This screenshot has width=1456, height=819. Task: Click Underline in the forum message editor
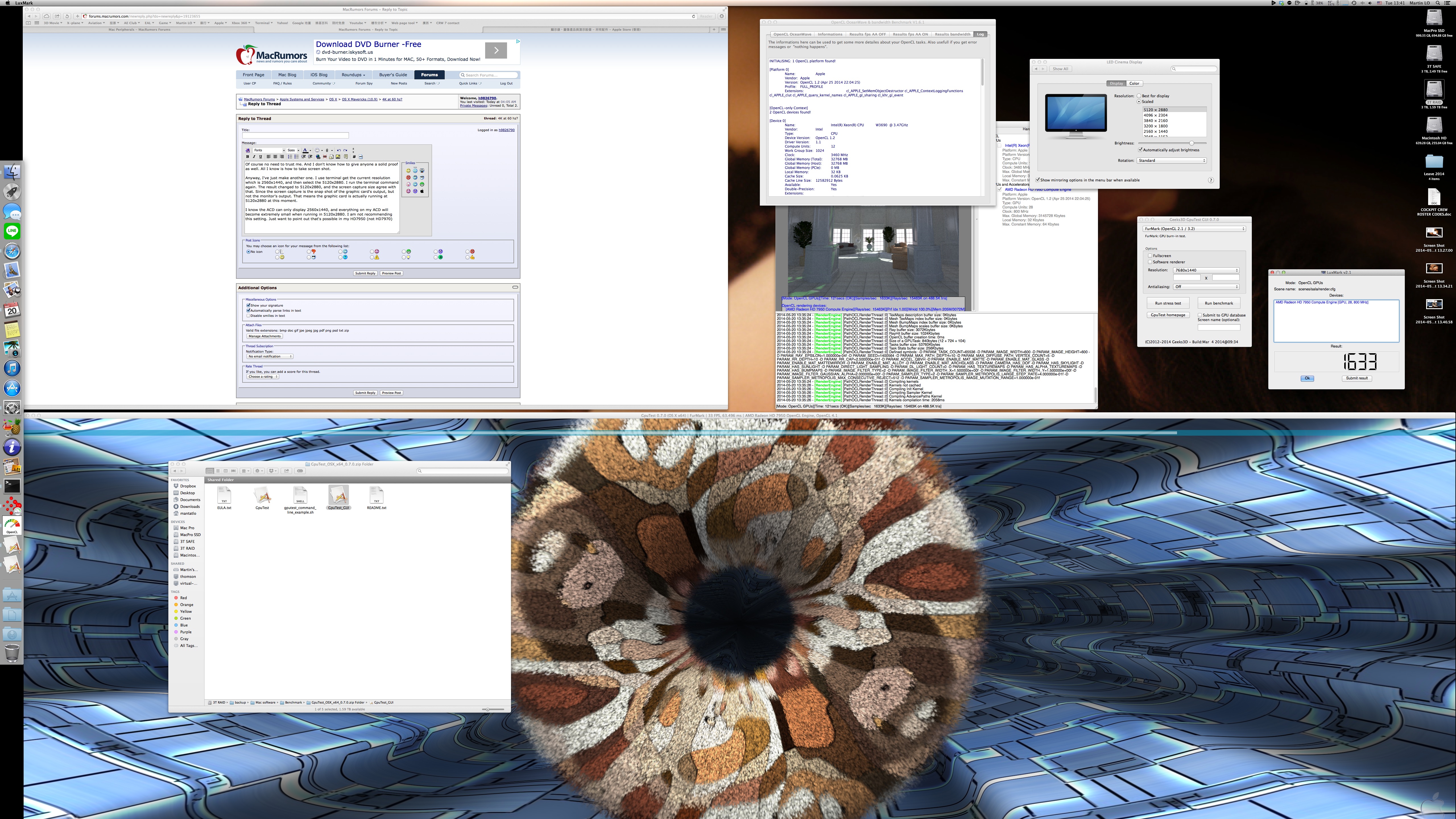tap(260, 157)
